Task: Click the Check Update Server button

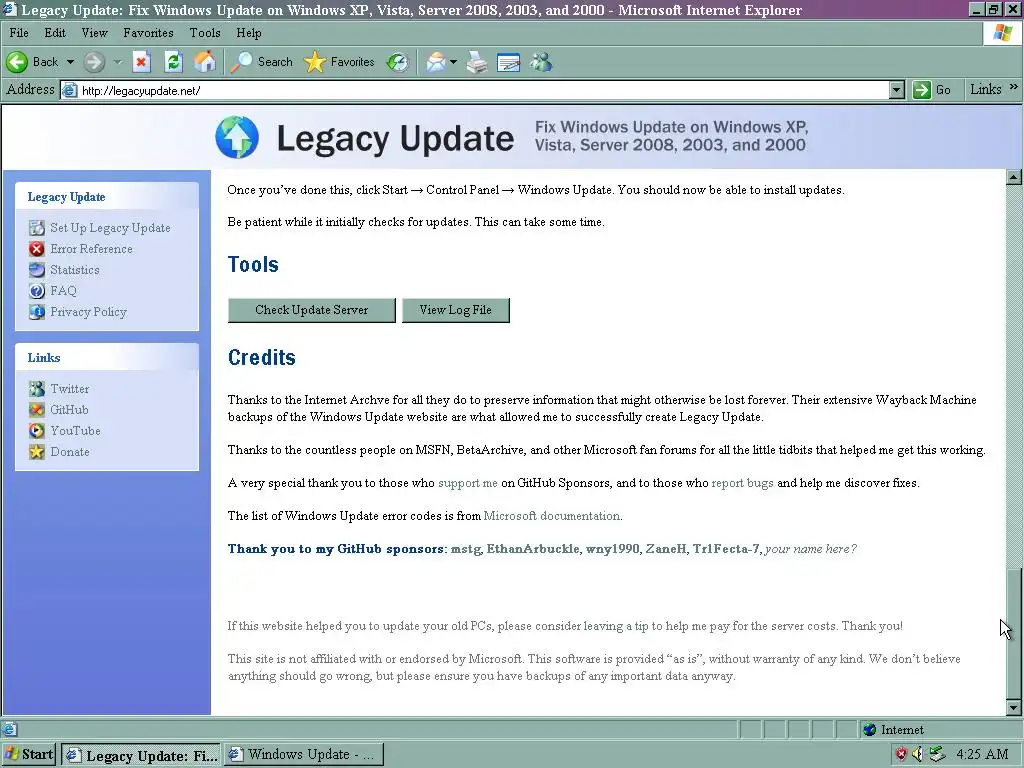Action: point(312,310)
